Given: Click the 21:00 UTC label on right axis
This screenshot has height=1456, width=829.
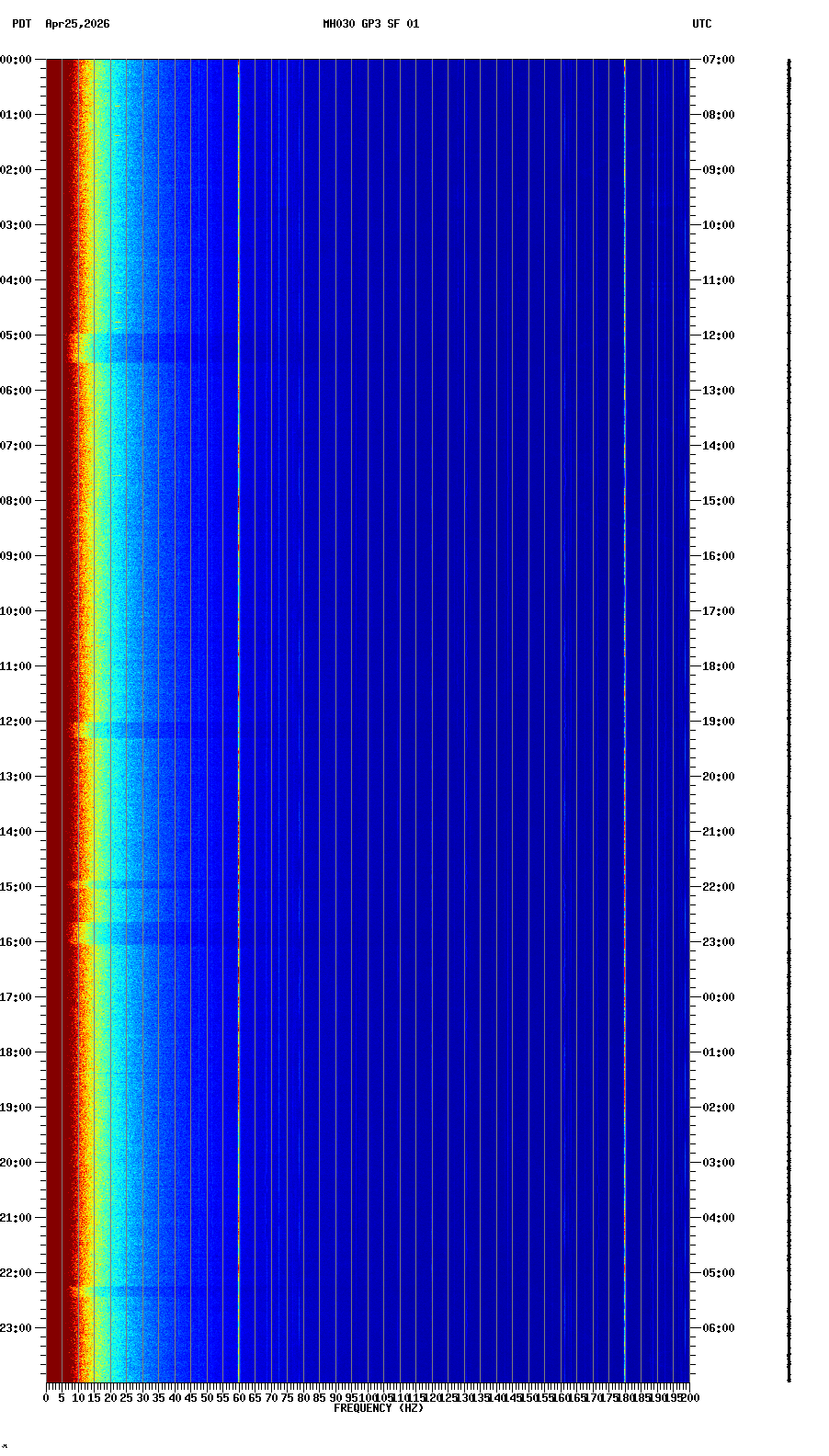Looking at the screenshot, I should pos(719,832).
